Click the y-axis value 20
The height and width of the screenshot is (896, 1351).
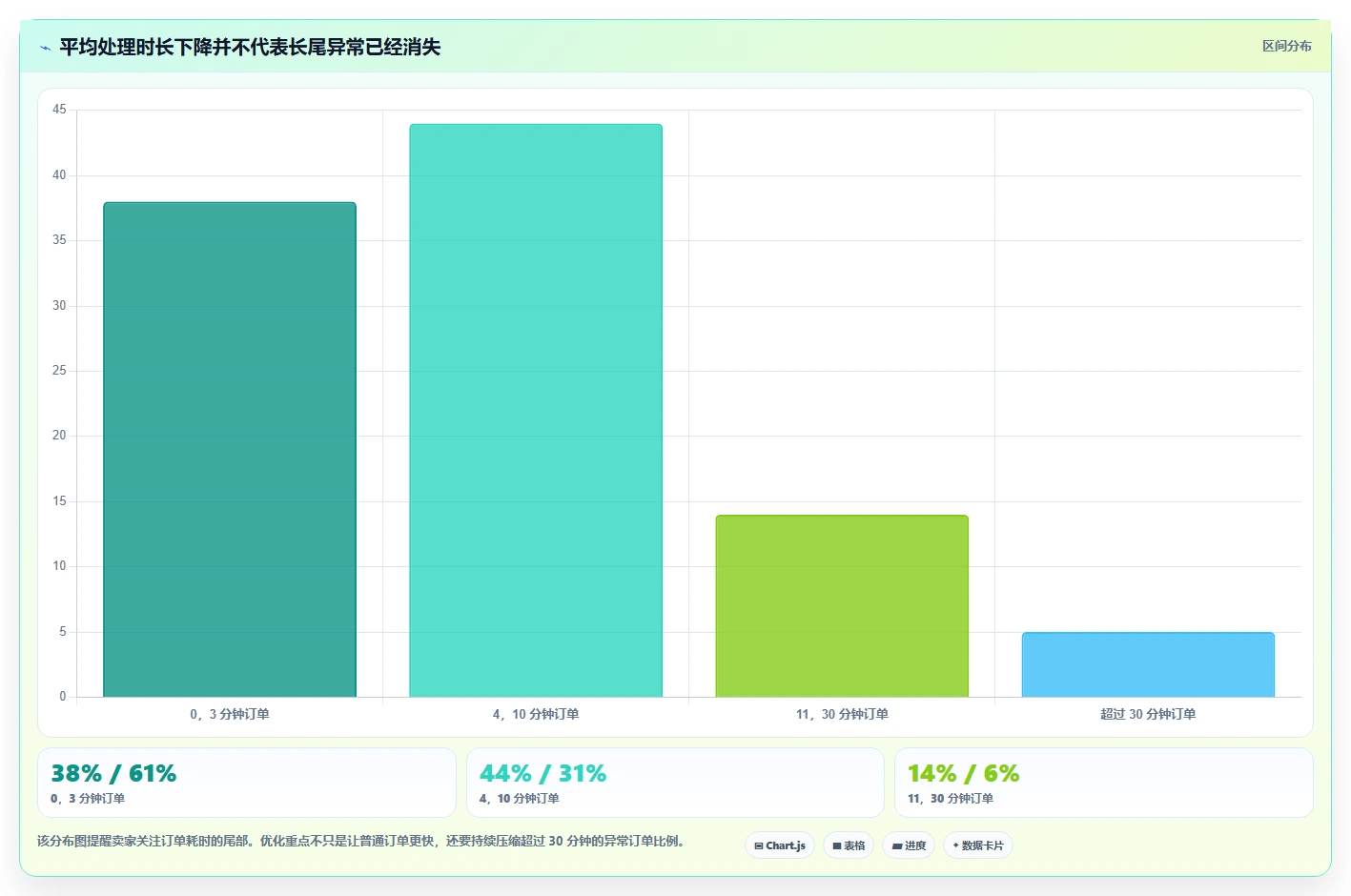(x=59, y=436)
